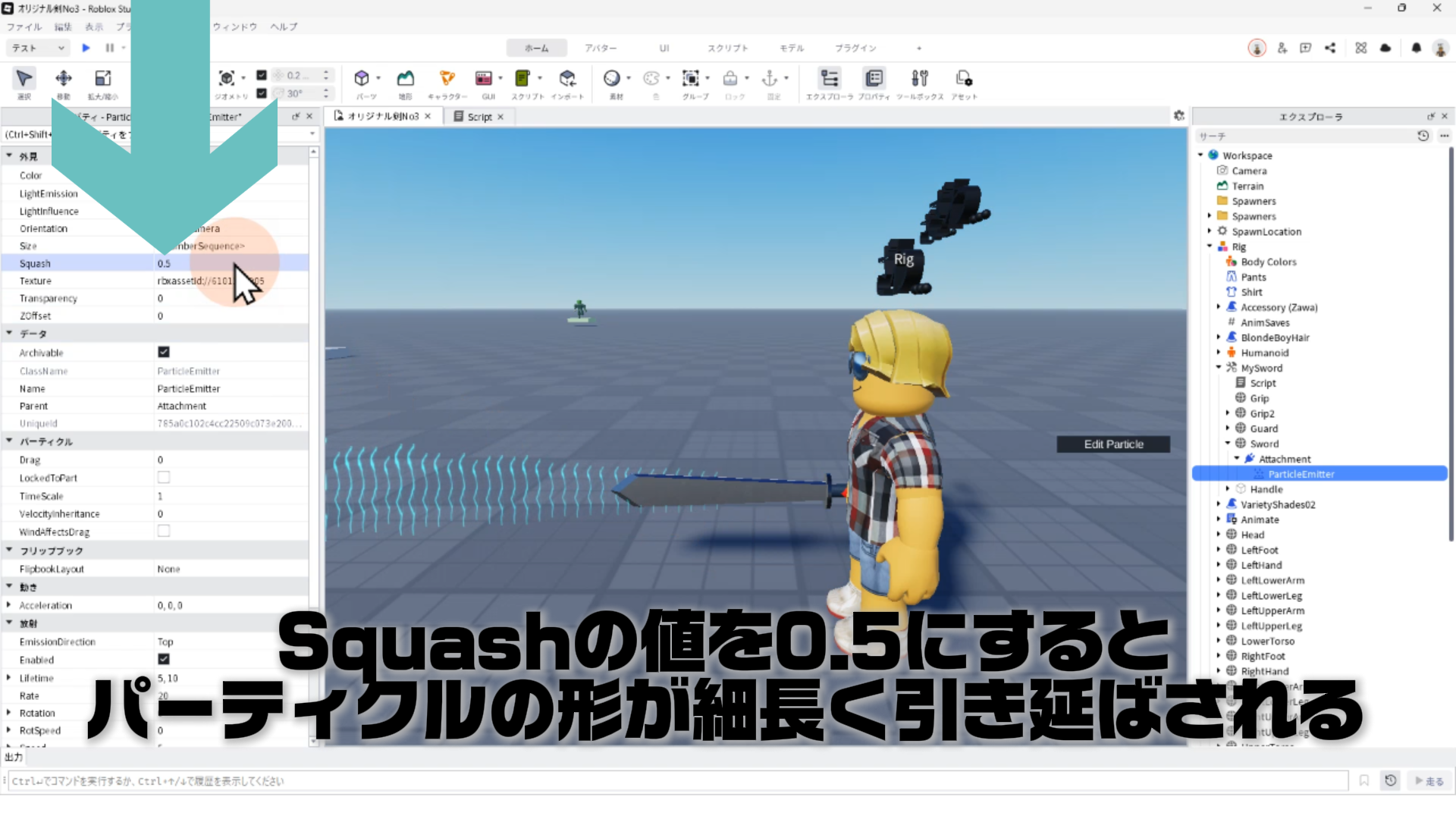Expand the Acceleration property row
This screenshot has width=1456, height=819.
point(8,605)
